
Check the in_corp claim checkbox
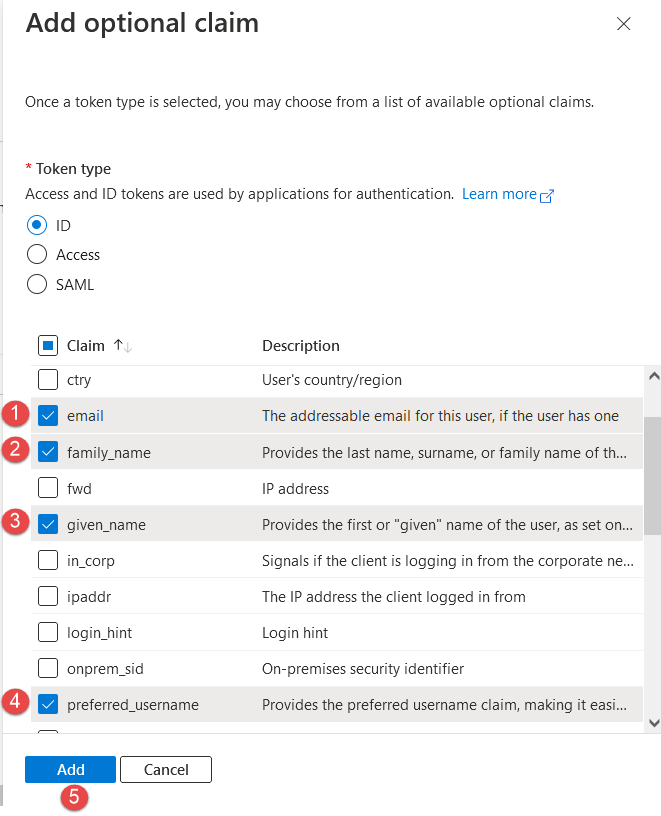[x=48, y=560]
